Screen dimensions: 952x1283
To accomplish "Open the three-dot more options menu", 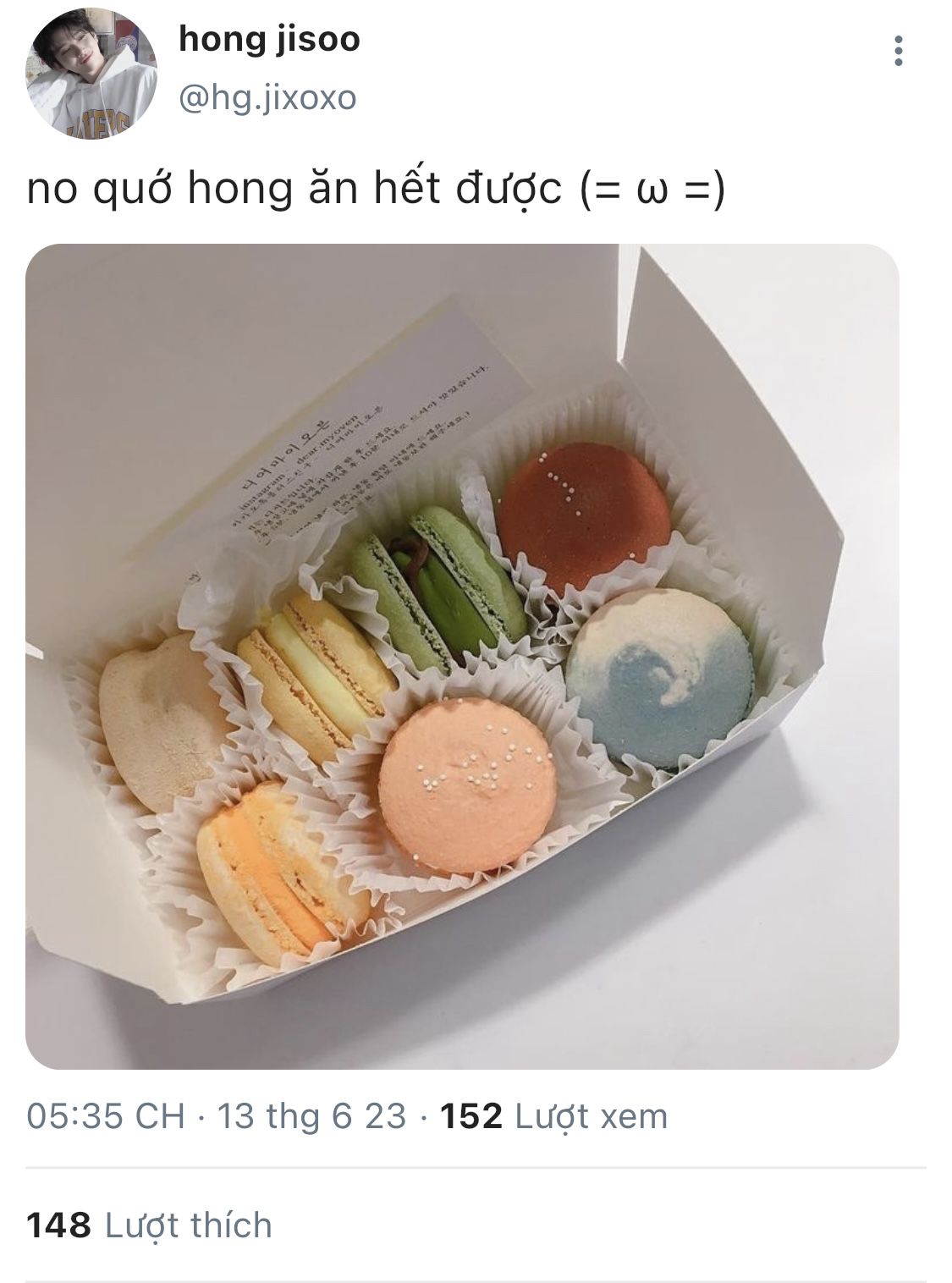I will tap(898, 52).
